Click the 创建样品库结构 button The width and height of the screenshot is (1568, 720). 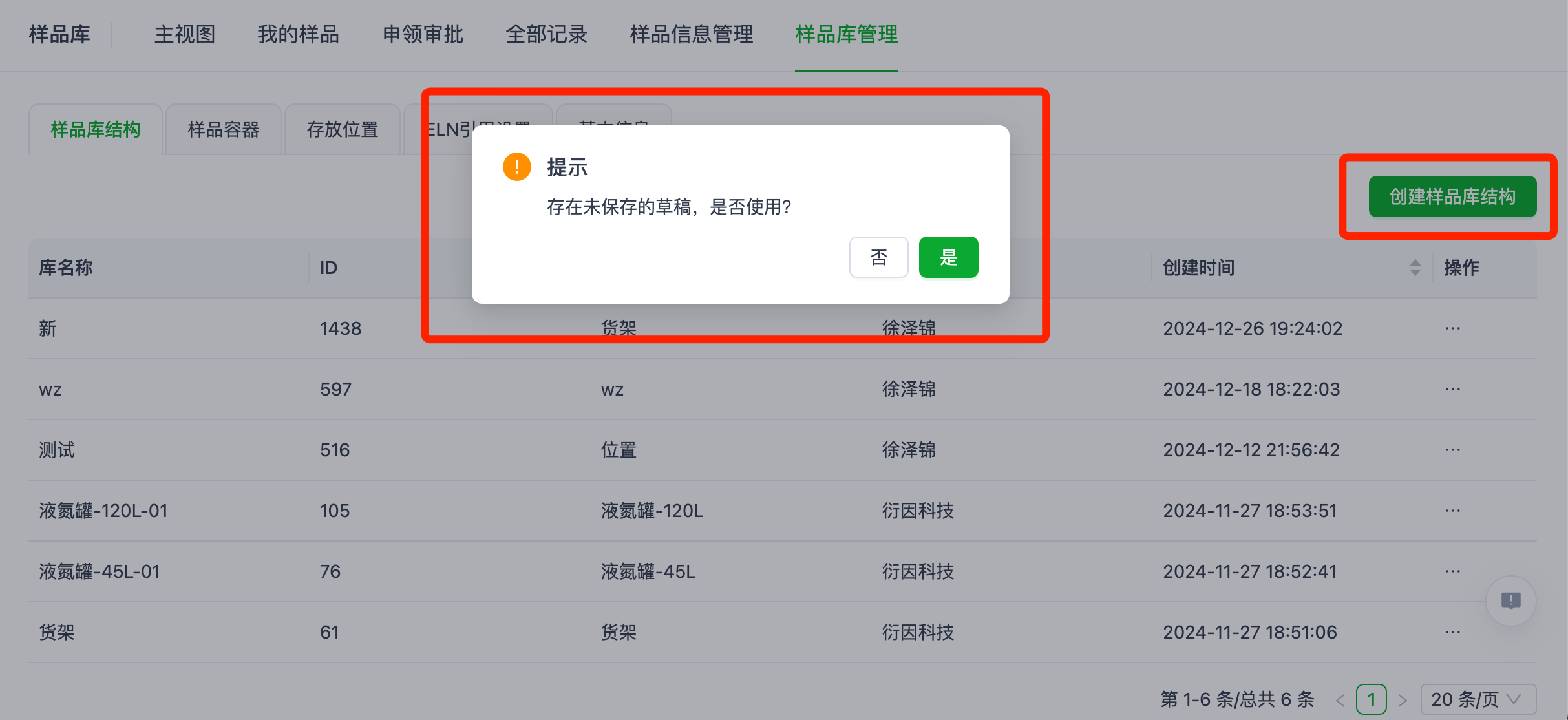[1452, 196]
